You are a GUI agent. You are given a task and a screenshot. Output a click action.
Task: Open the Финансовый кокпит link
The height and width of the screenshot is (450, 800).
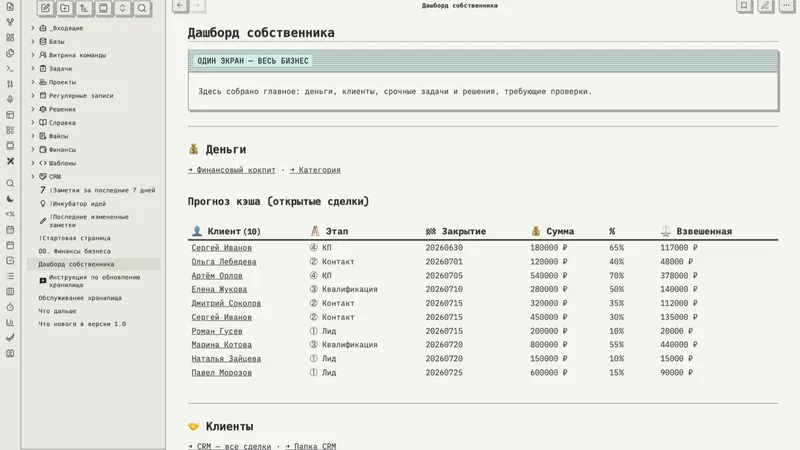(x=232, y=170)
